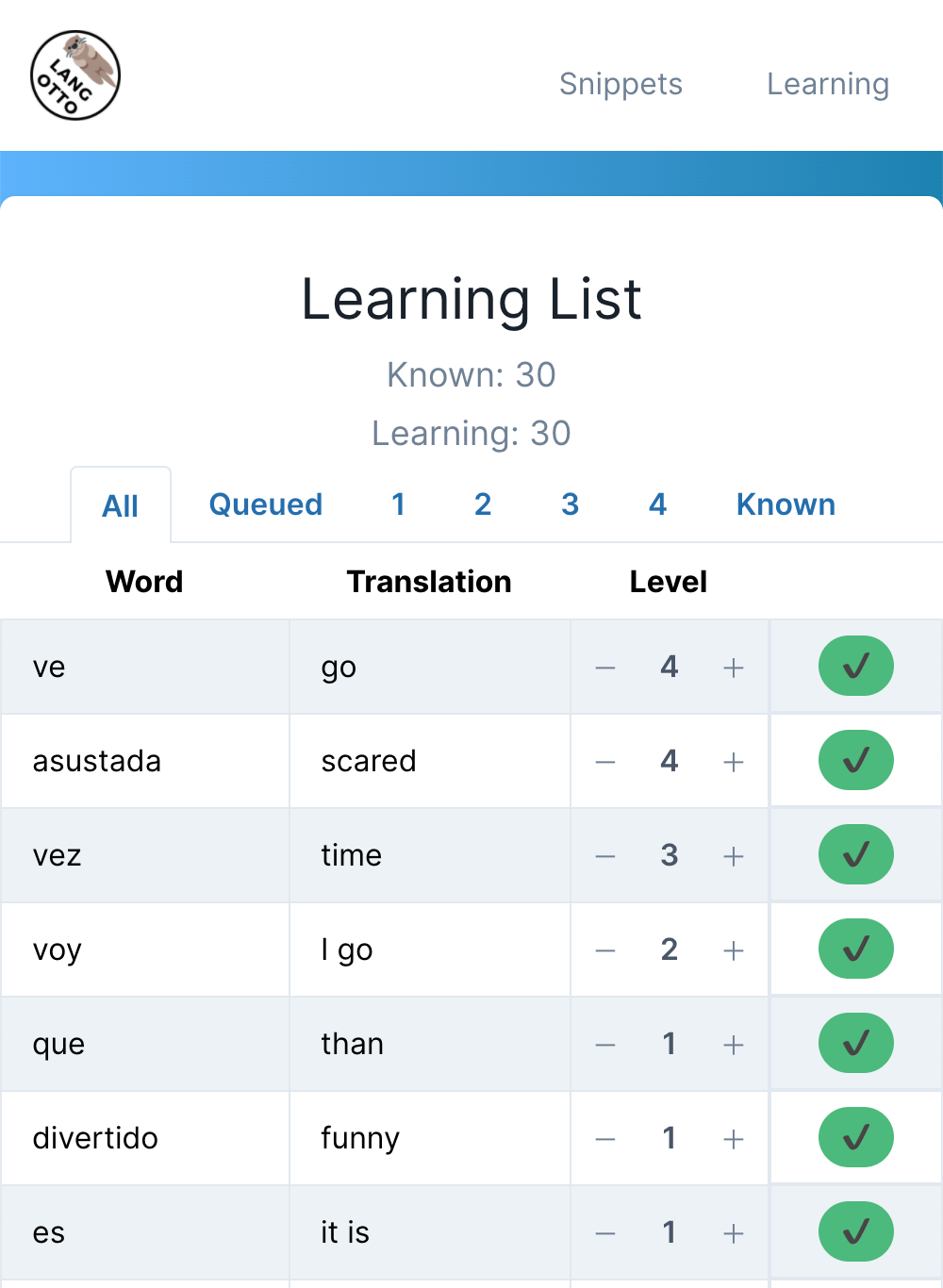
Task: Click the green checkmark for 'que'
Action: pos(855,1044)
